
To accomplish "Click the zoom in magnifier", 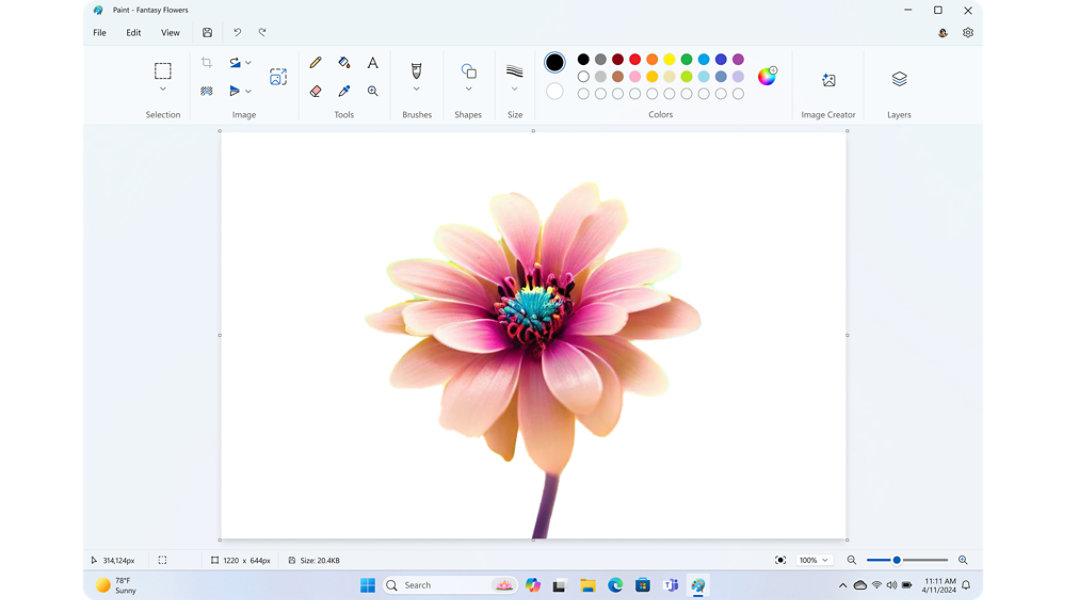I will 963,560.
